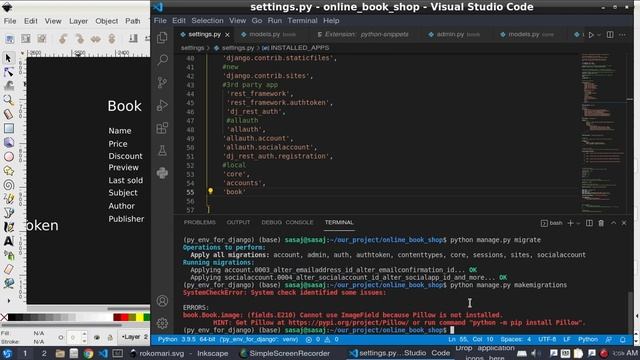Open VS Code Go menu
The image size is (640, 360).
click(257, 20)
